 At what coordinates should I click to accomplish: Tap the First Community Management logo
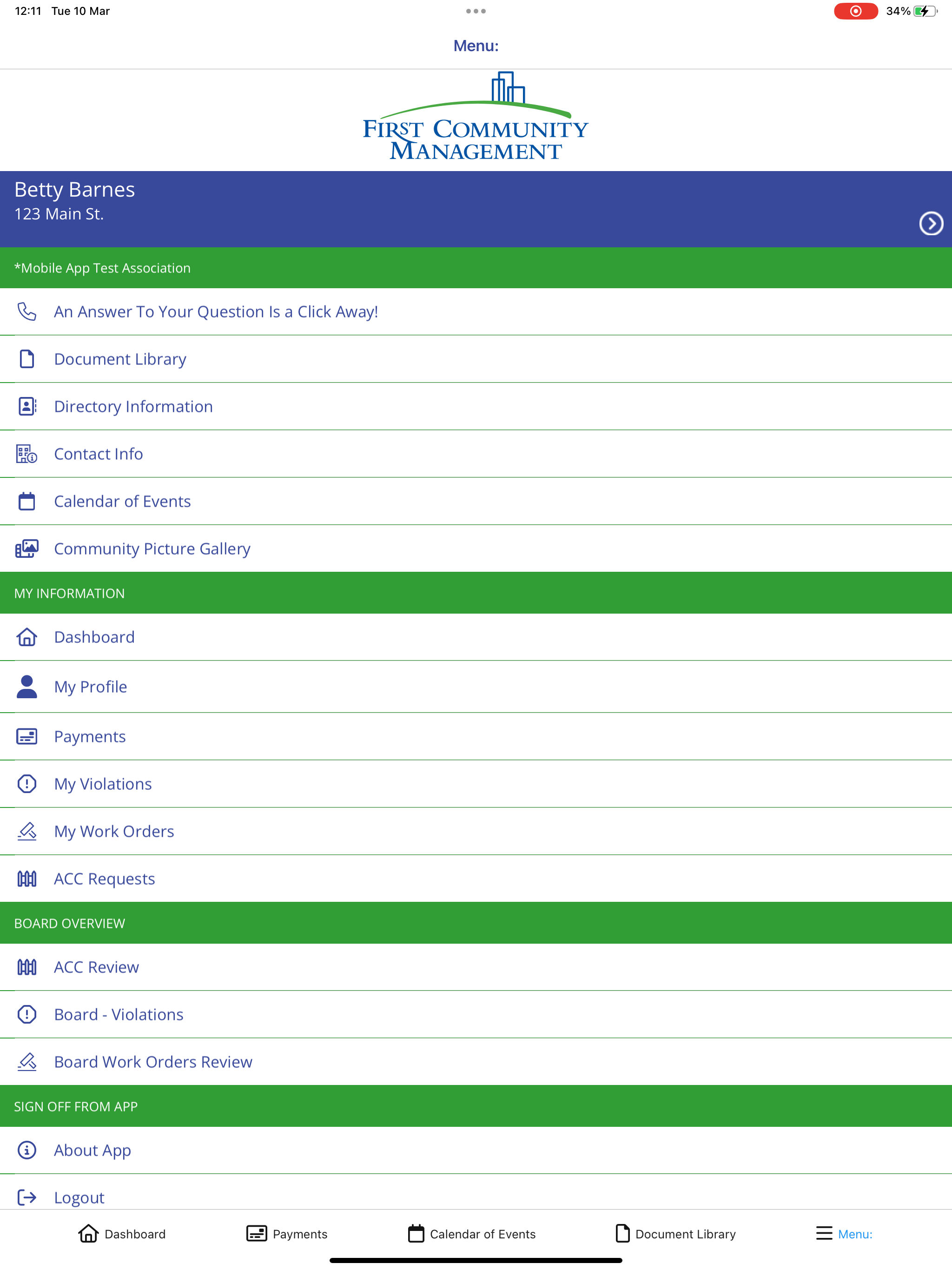(476, 116)
